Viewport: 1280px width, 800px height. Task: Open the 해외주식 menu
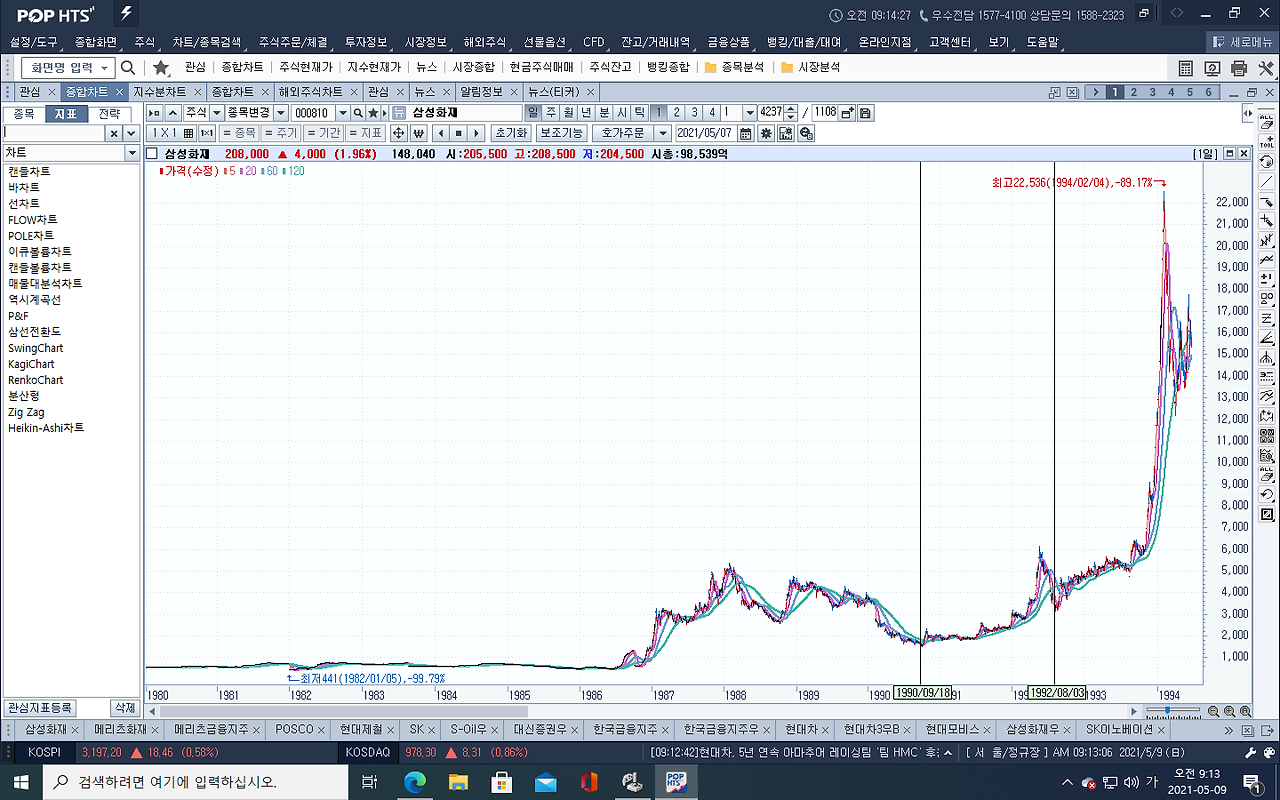click(487, 42)
